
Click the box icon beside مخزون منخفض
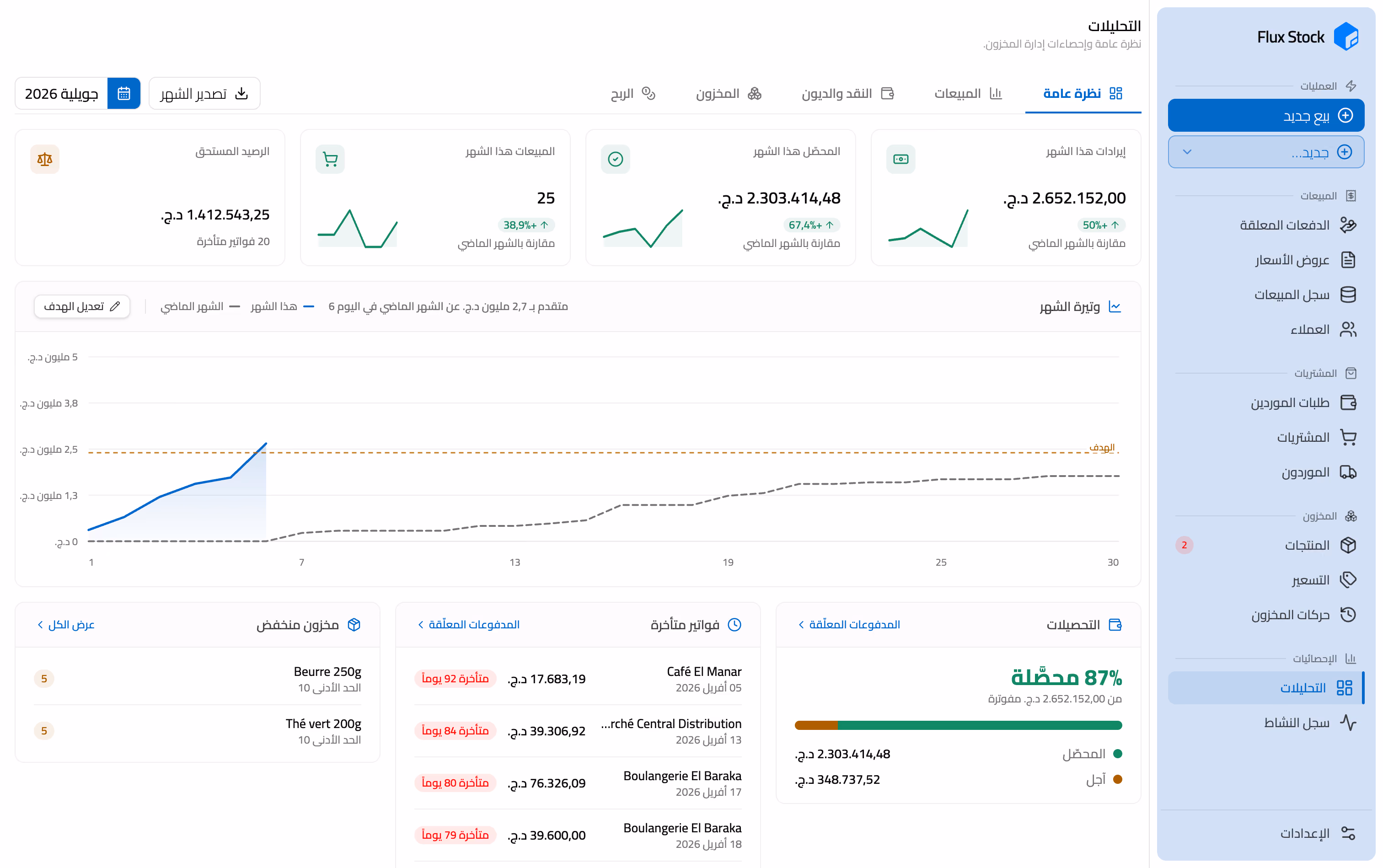tap(354, 625)
